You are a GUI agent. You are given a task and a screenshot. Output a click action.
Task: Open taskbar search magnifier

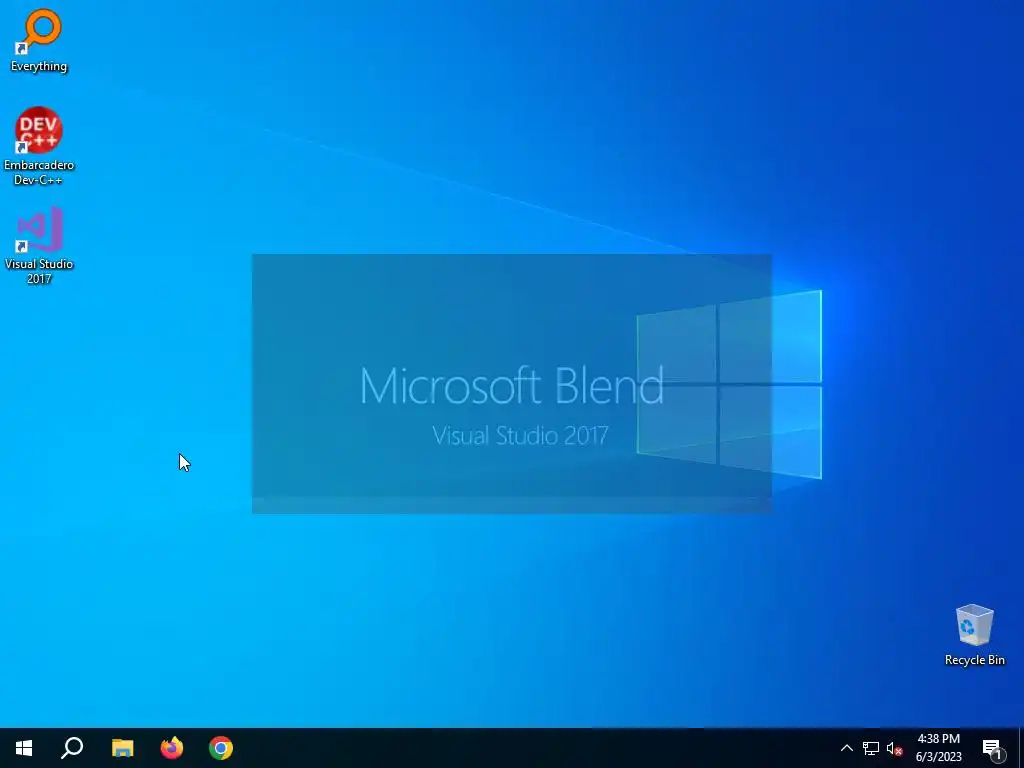pos(72,748)
